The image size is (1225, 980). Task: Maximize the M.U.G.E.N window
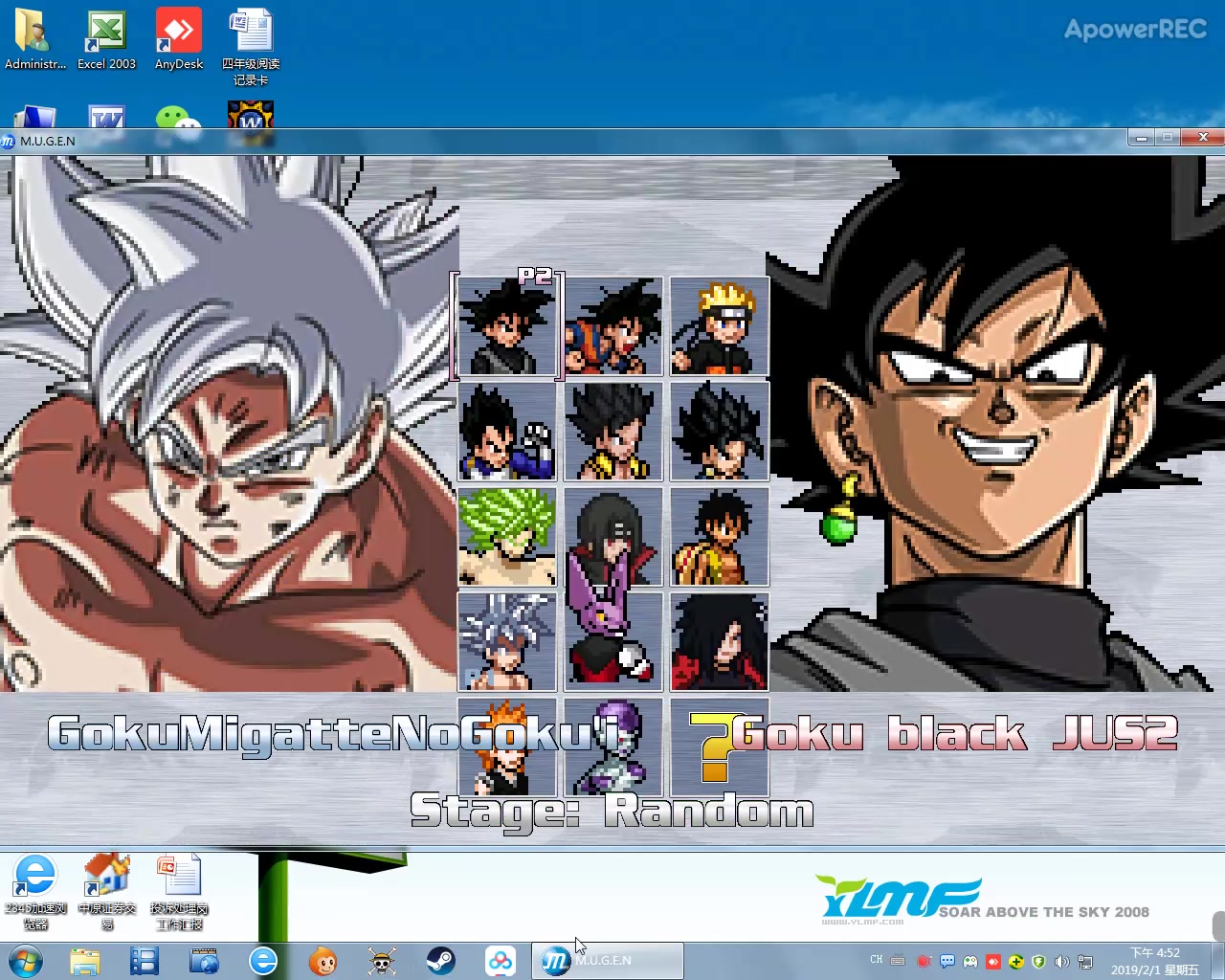(x=1168, y=138)
